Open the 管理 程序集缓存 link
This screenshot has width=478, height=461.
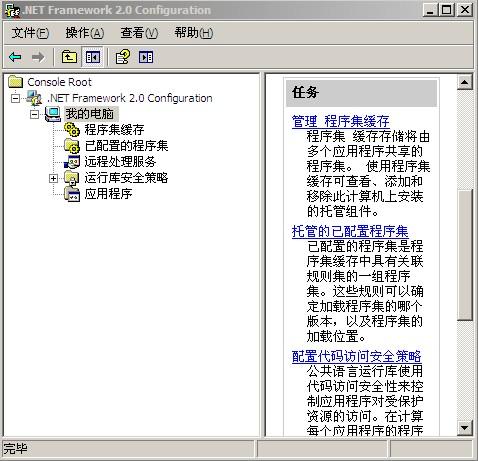tap(341, 121)
